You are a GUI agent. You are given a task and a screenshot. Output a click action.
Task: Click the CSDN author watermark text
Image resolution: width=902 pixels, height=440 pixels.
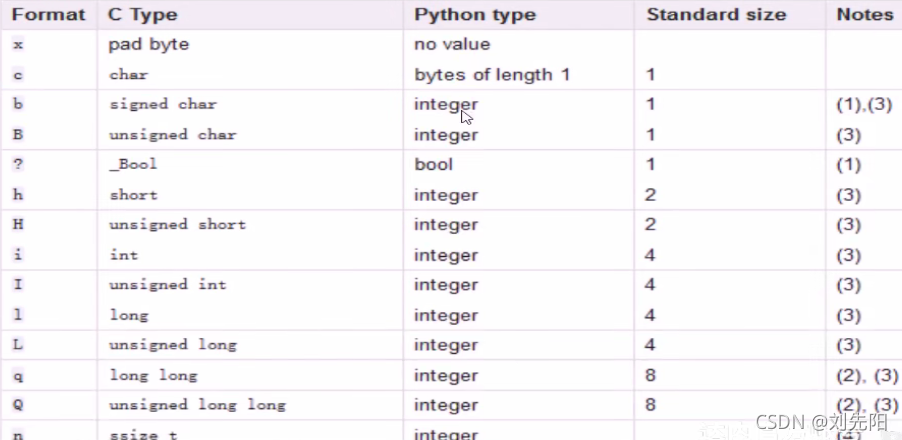pos(821,423)
